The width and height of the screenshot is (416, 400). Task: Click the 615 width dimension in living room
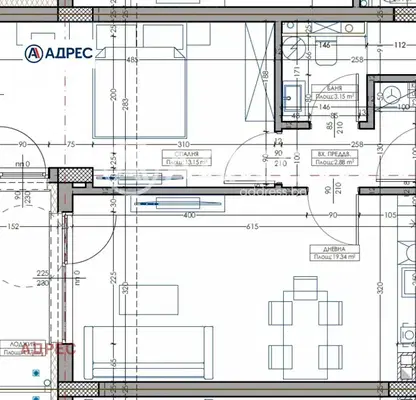(252, 227)
